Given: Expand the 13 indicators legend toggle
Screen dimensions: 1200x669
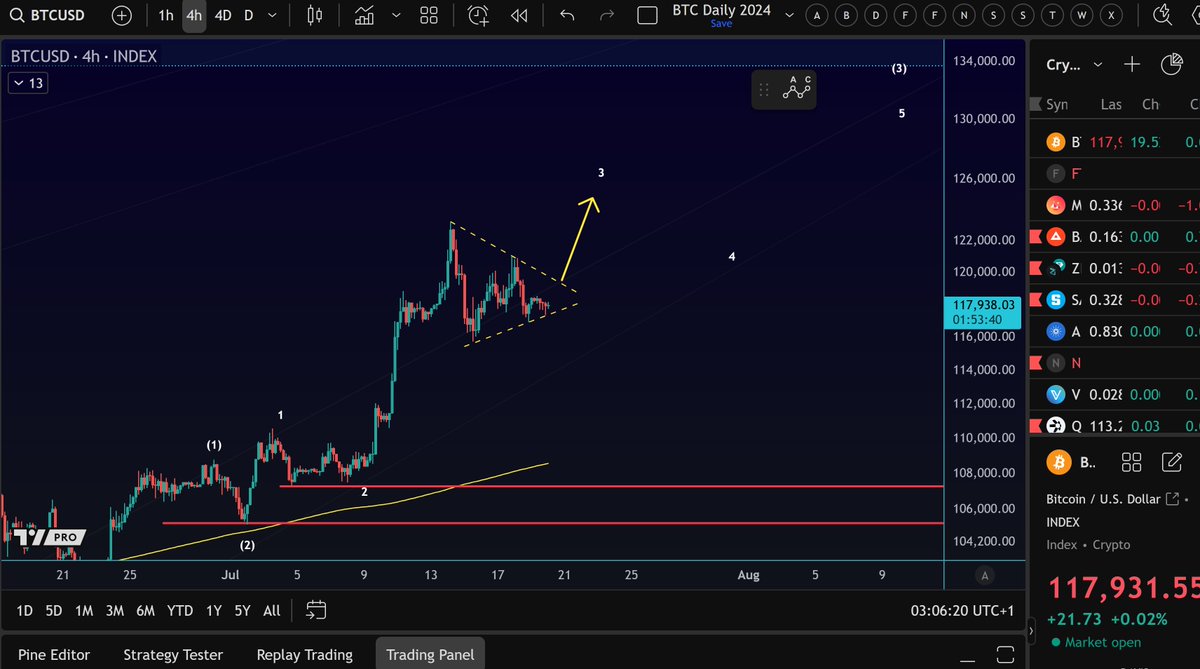Looking at the screenshot, I should pyautogui.click(x=28, y=83).
